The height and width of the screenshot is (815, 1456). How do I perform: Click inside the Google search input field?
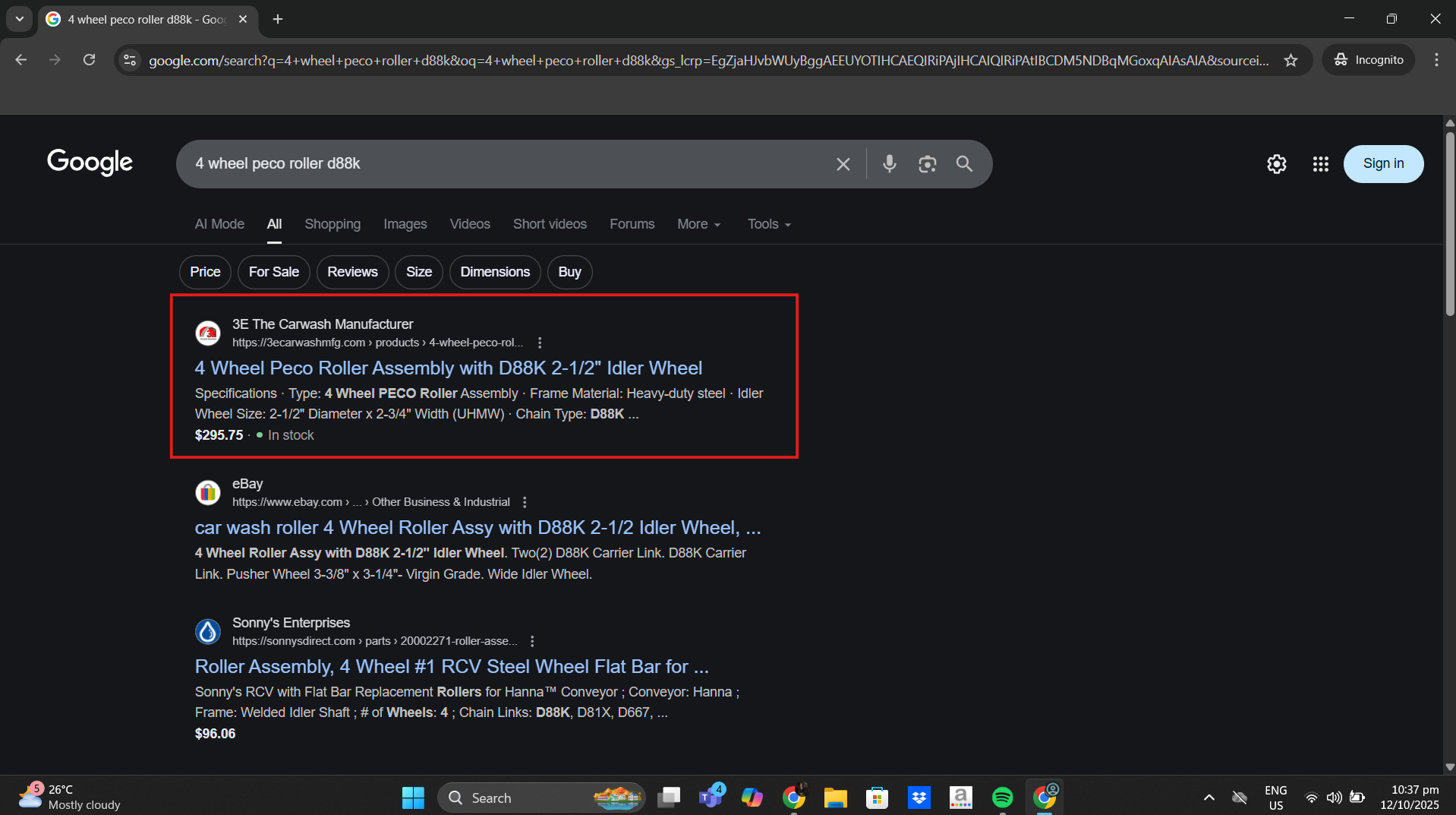(x=501, y=163)
